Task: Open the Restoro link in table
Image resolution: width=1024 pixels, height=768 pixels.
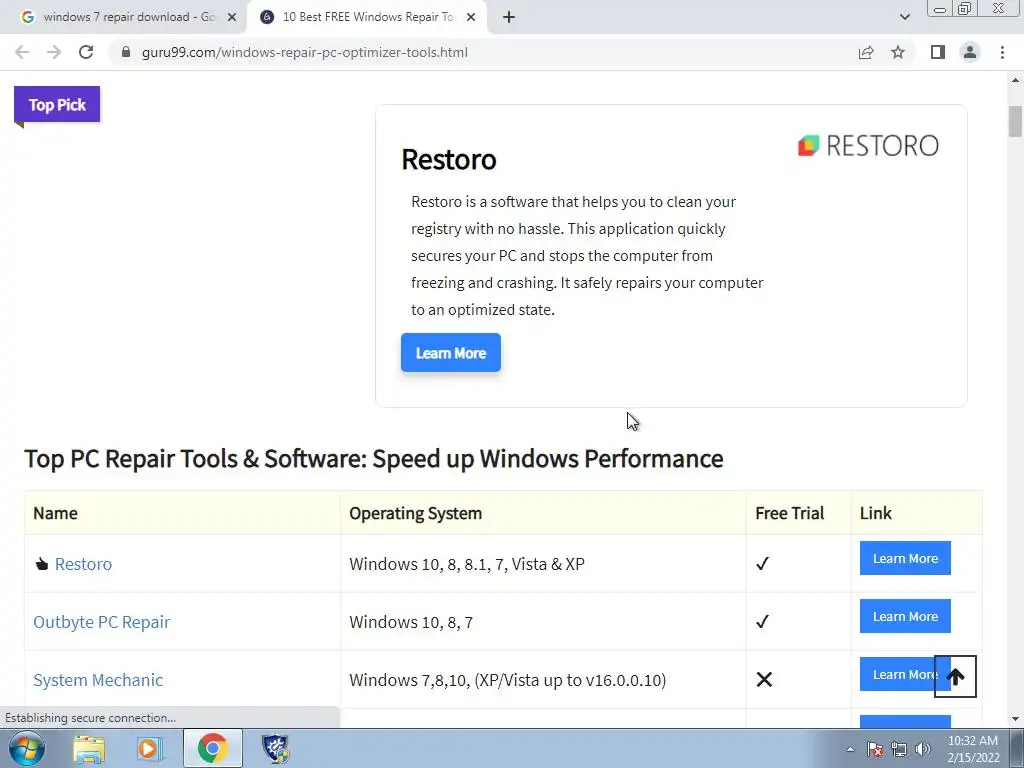Action: pos(83,564)
